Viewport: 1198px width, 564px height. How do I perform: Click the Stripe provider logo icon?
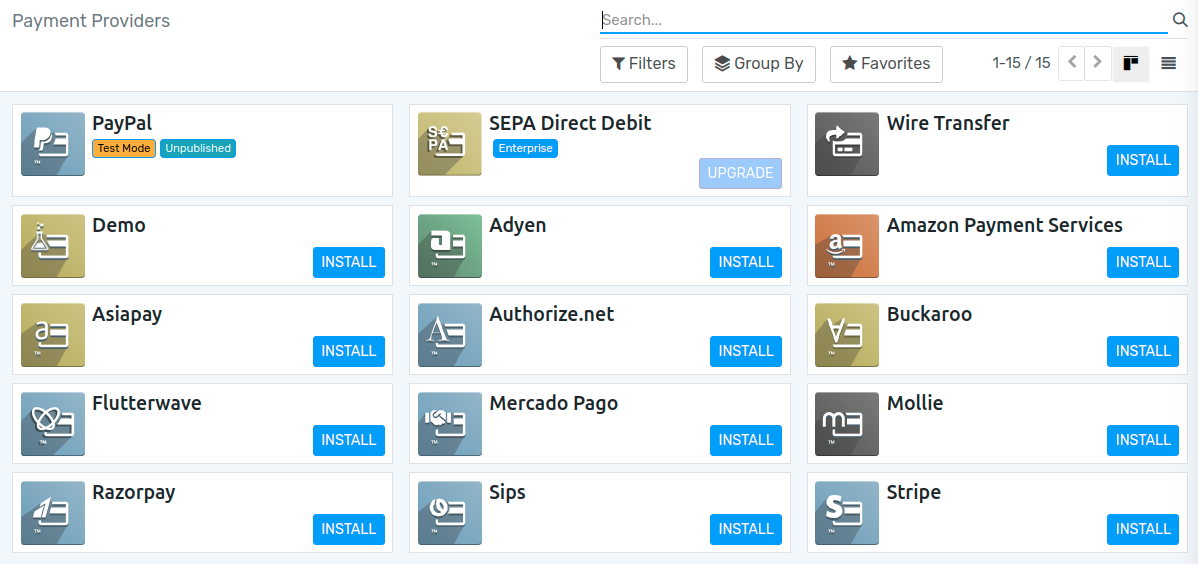[x=847, y=513]
